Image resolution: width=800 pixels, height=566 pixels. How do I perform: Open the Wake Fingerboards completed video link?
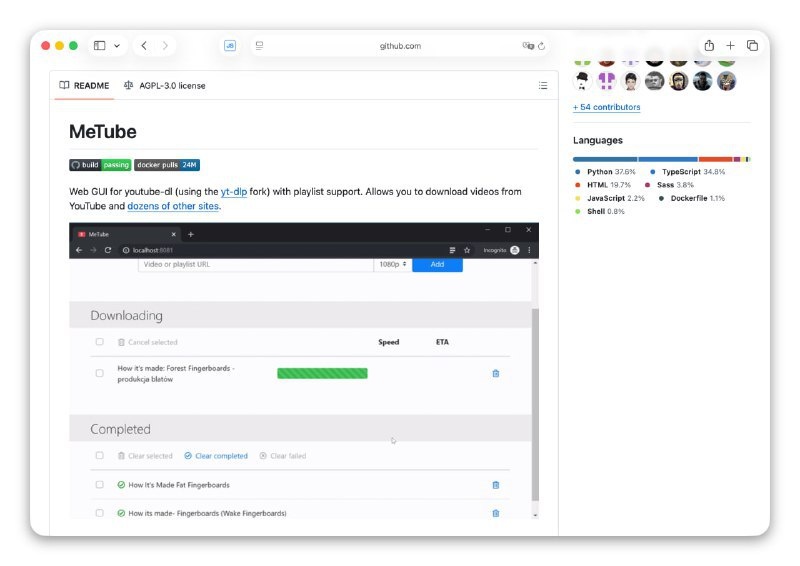pyautogui.click(x=207, y=513)
